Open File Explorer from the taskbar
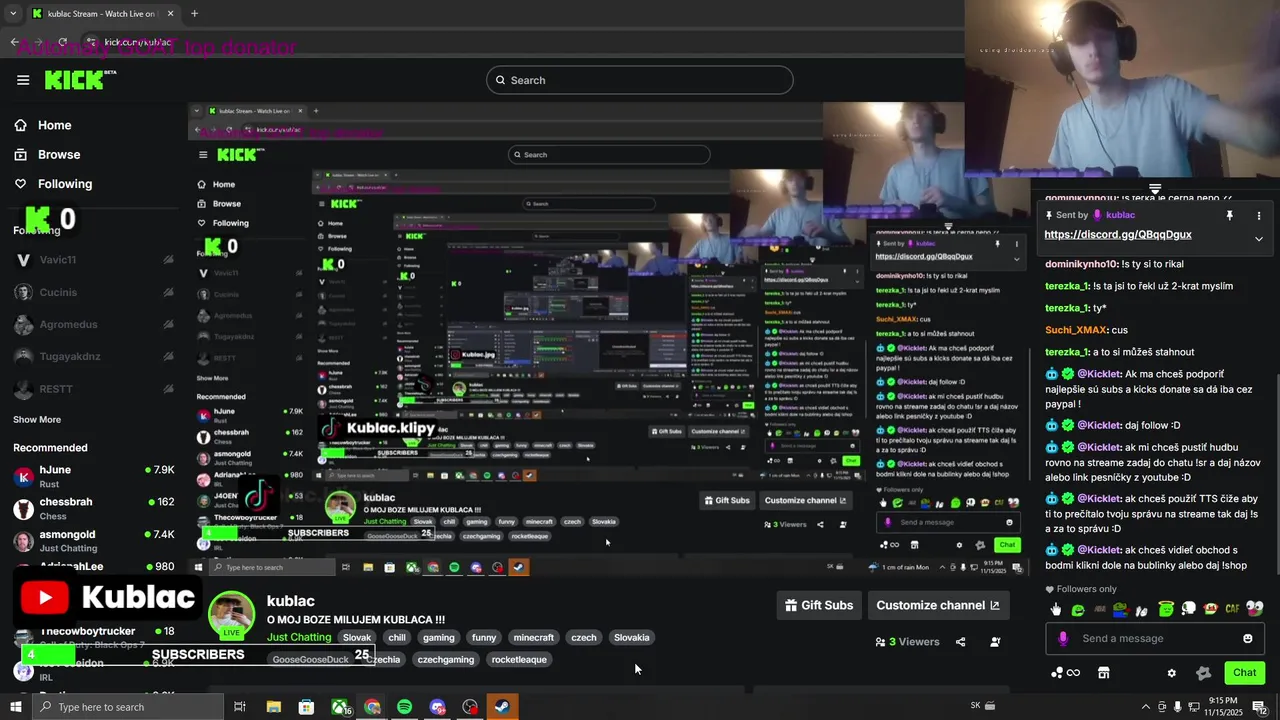Image resolution: width=1280 pixels, height=720 pixels. [x=273, y=707]
